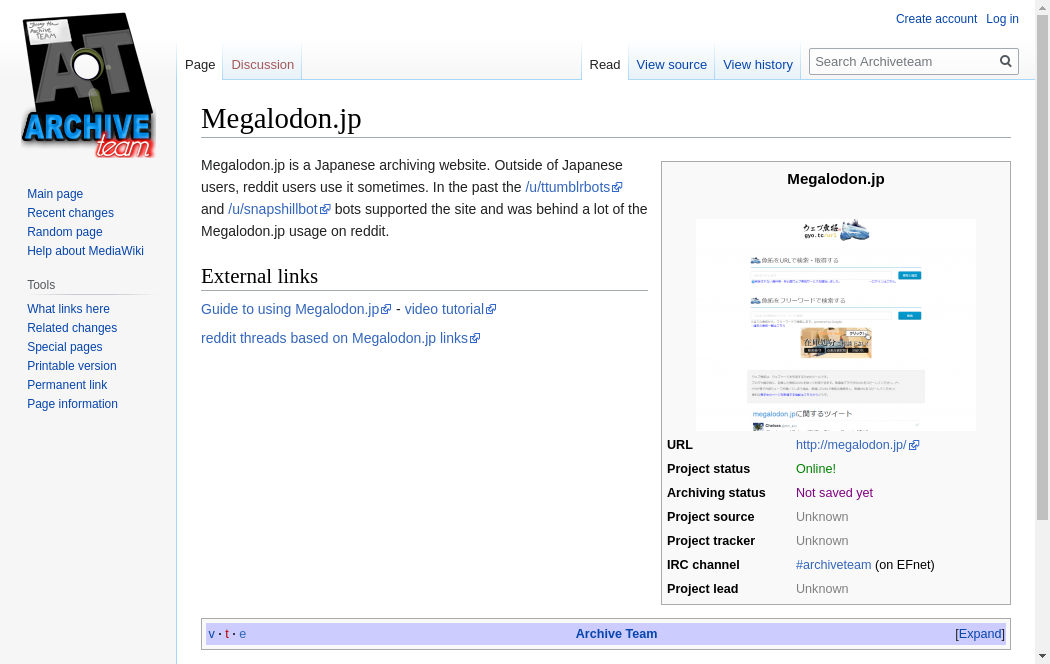Click the Create account link

(x=936, y=19)
